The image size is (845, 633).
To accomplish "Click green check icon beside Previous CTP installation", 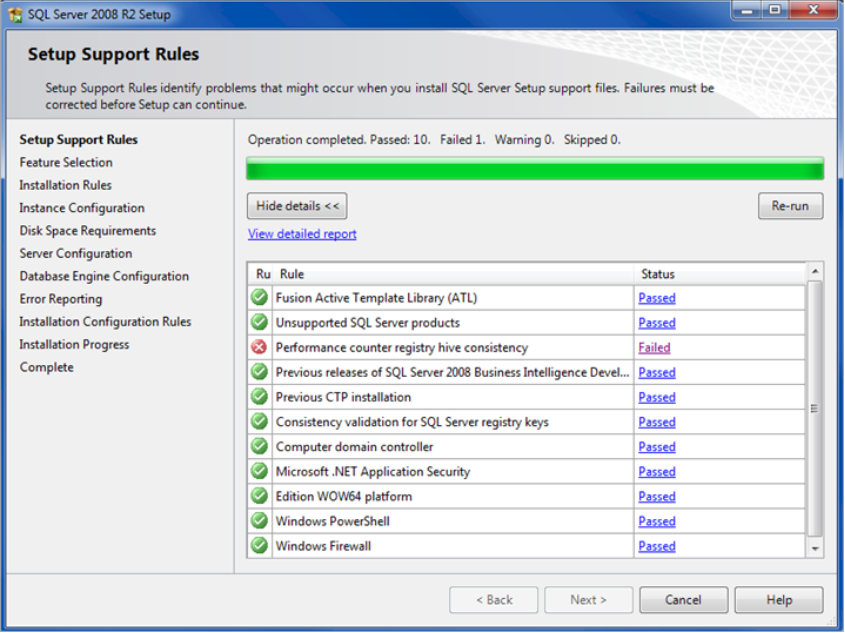I will coord(259,397).
